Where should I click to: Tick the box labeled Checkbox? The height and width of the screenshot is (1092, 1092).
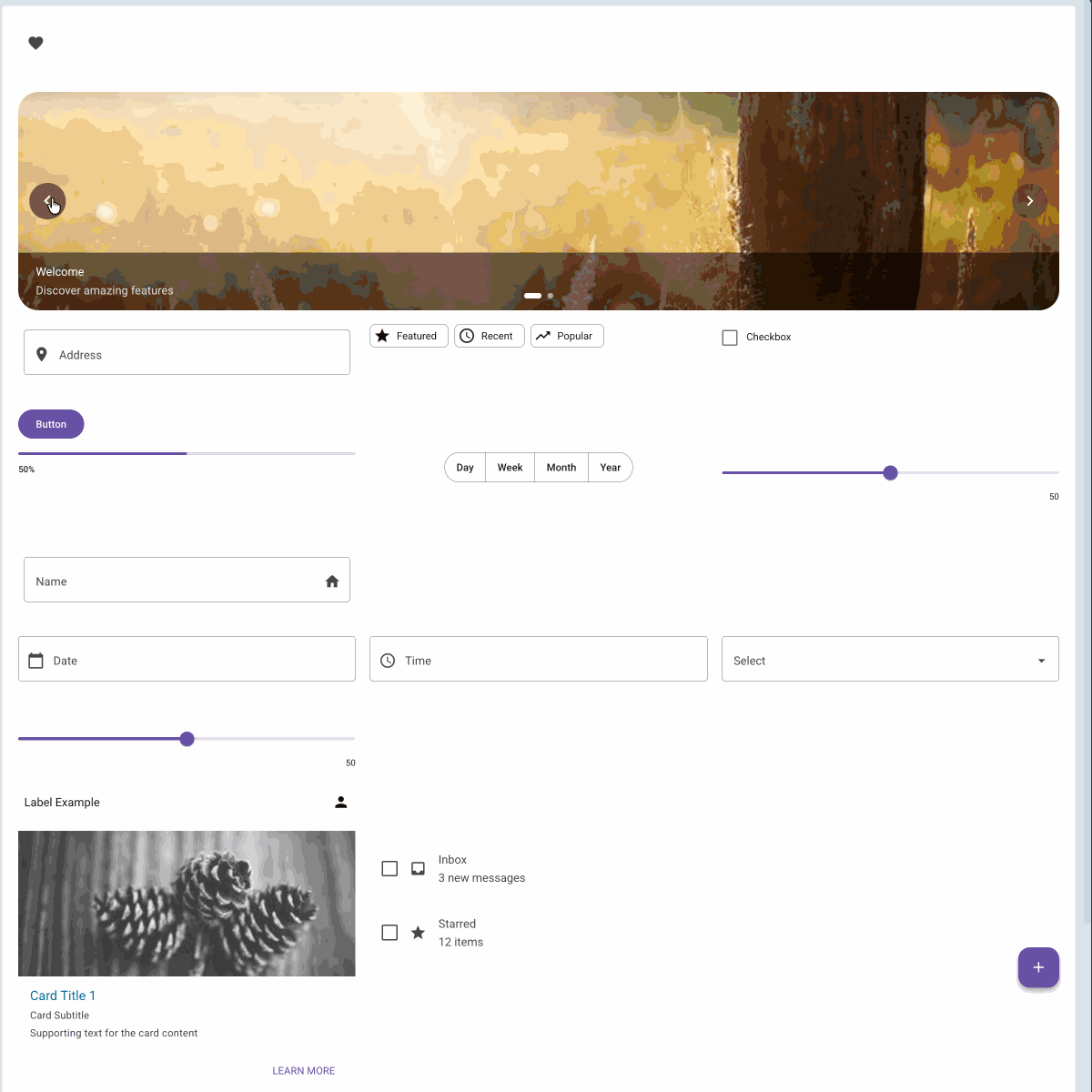(730, 338)
